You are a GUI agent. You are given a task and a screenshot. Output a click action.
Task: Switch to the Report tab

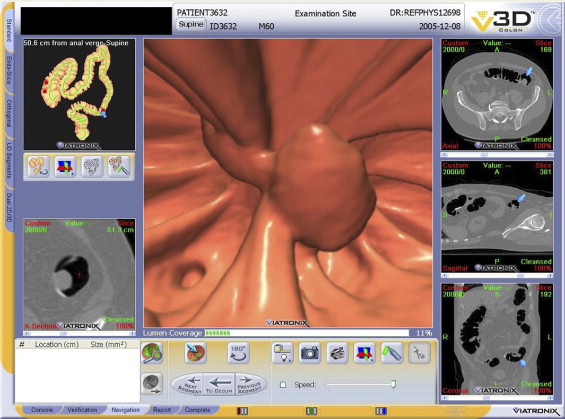162,410
